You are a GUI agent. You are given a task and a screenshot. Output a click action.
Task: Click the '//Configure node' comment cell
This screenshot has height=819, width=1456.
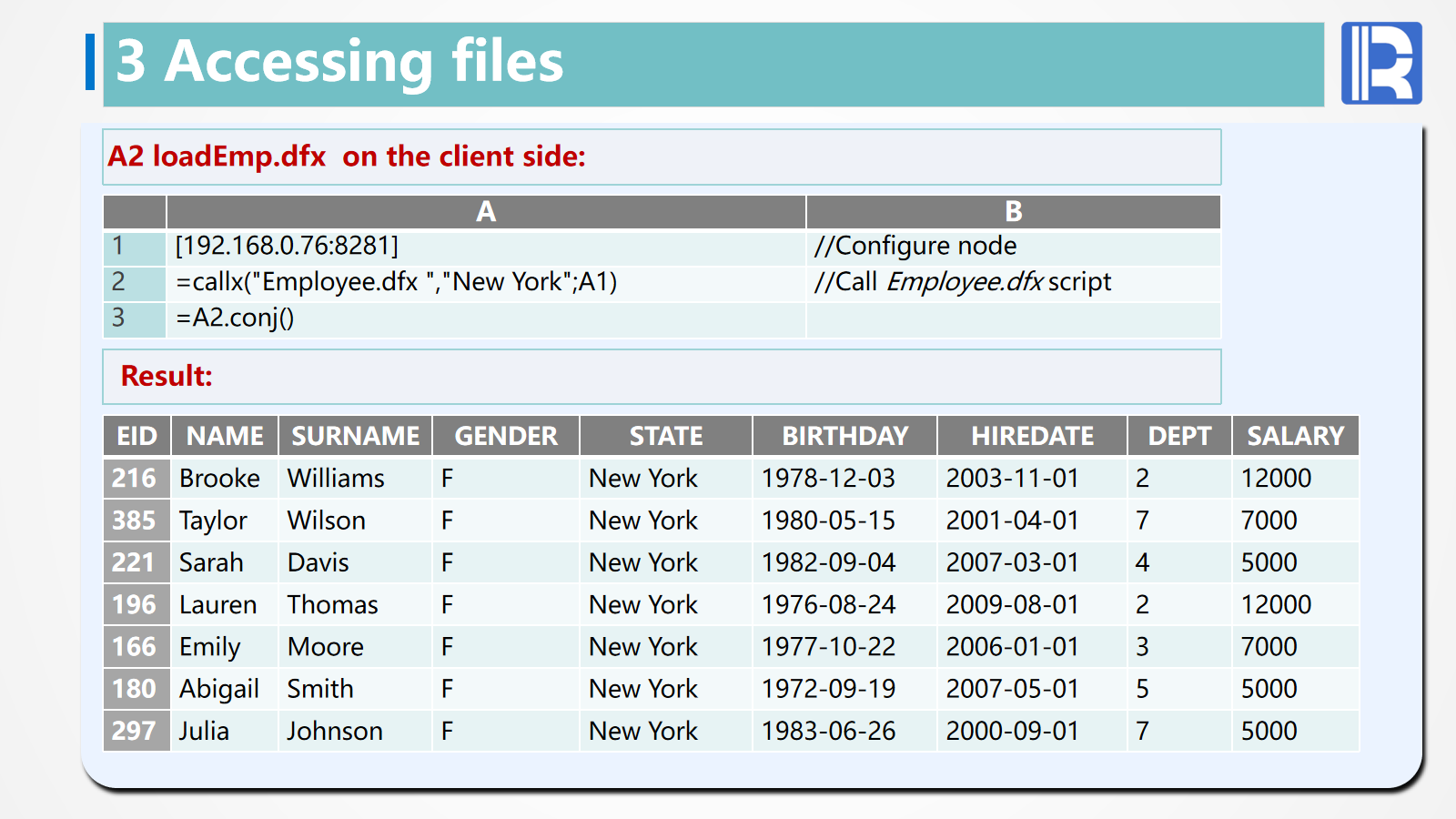(x=915, y=247)
